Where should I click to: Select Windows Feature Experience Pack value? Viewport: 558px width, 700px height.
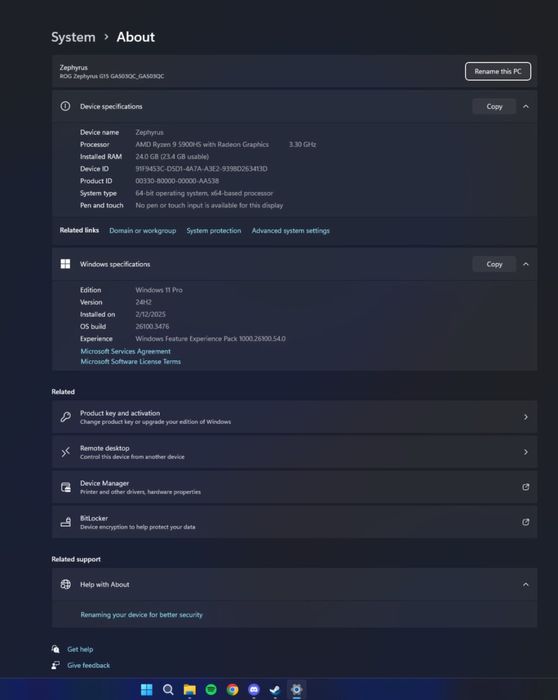(x=211, y=339)
